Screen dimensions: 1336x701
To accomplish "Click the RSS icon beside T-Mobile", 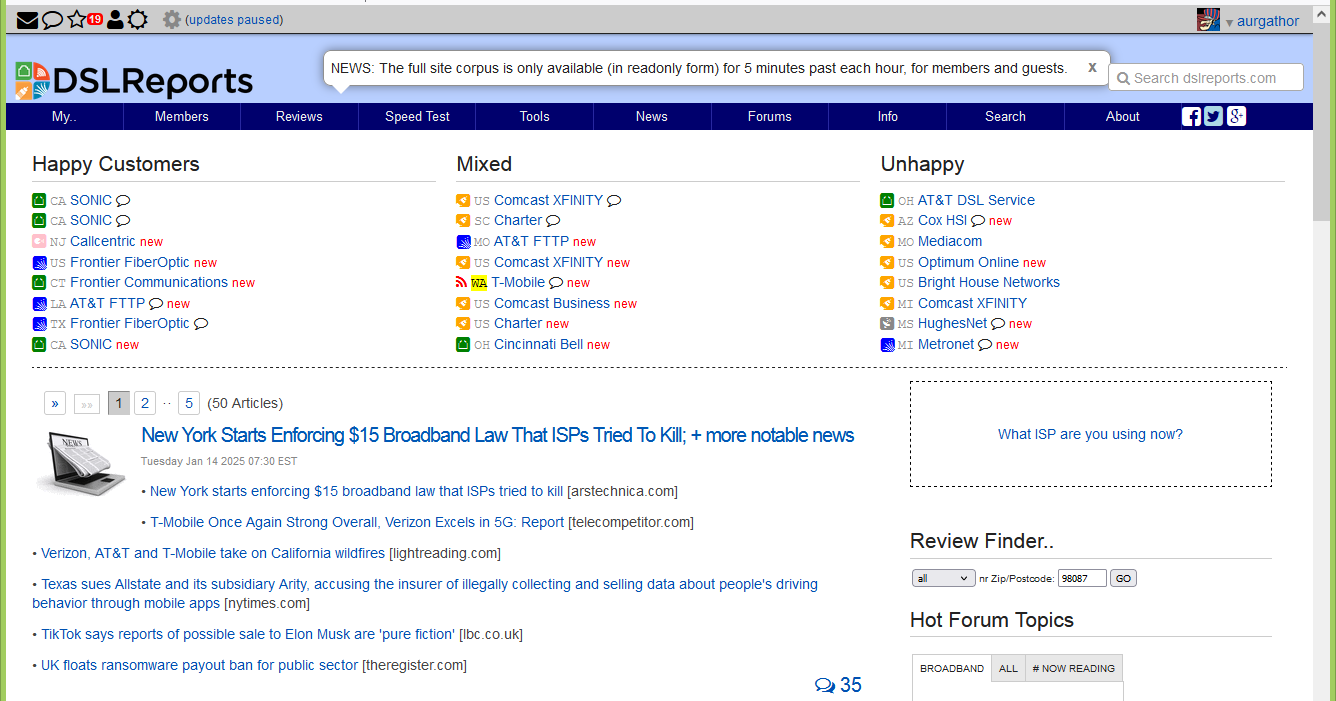I will (x=461, y=282).
